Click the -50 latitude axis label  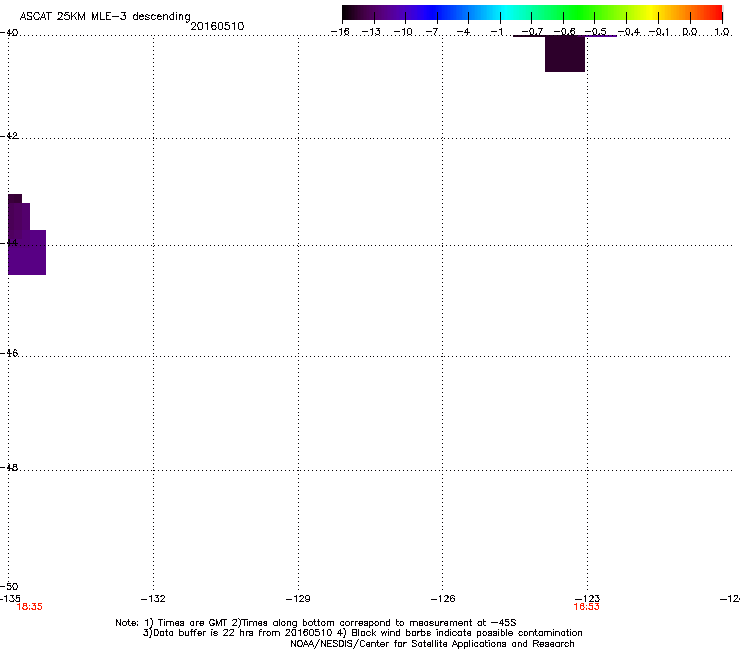(x=9, y=586)
